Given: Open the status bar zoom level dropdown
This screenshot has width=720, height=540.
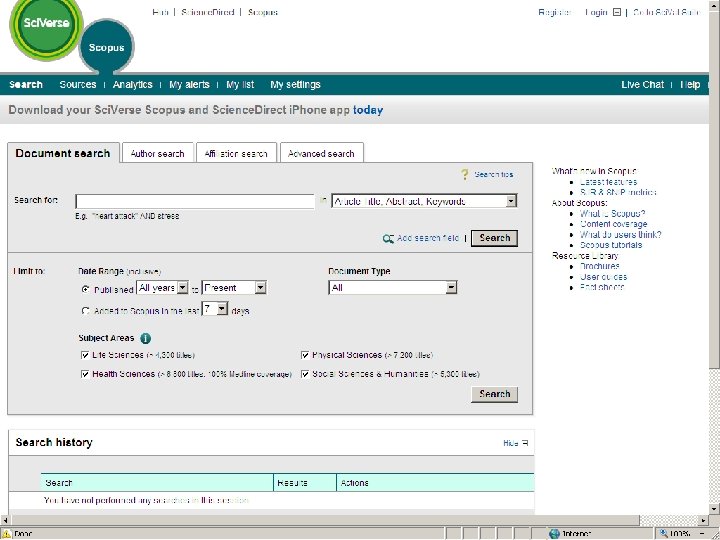Looking at the screenshot, I should [x=703, y=534].
